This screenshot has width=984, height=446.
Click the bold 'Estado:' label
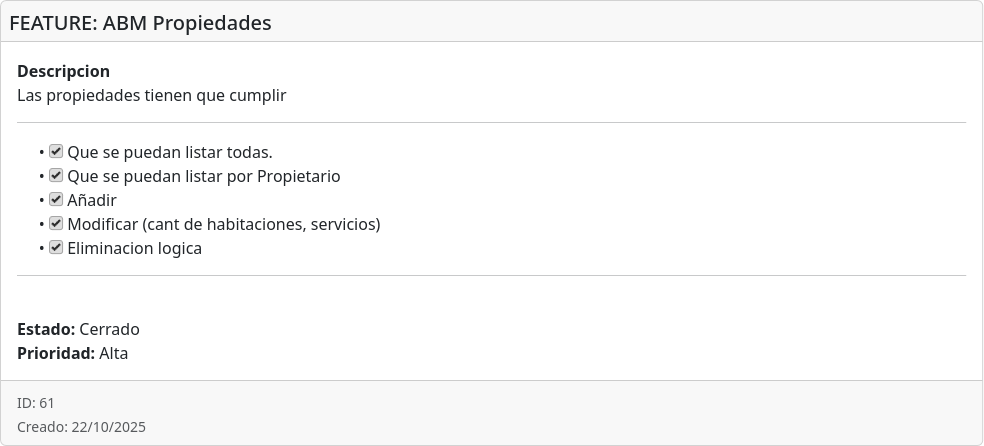tap(46, 330)
